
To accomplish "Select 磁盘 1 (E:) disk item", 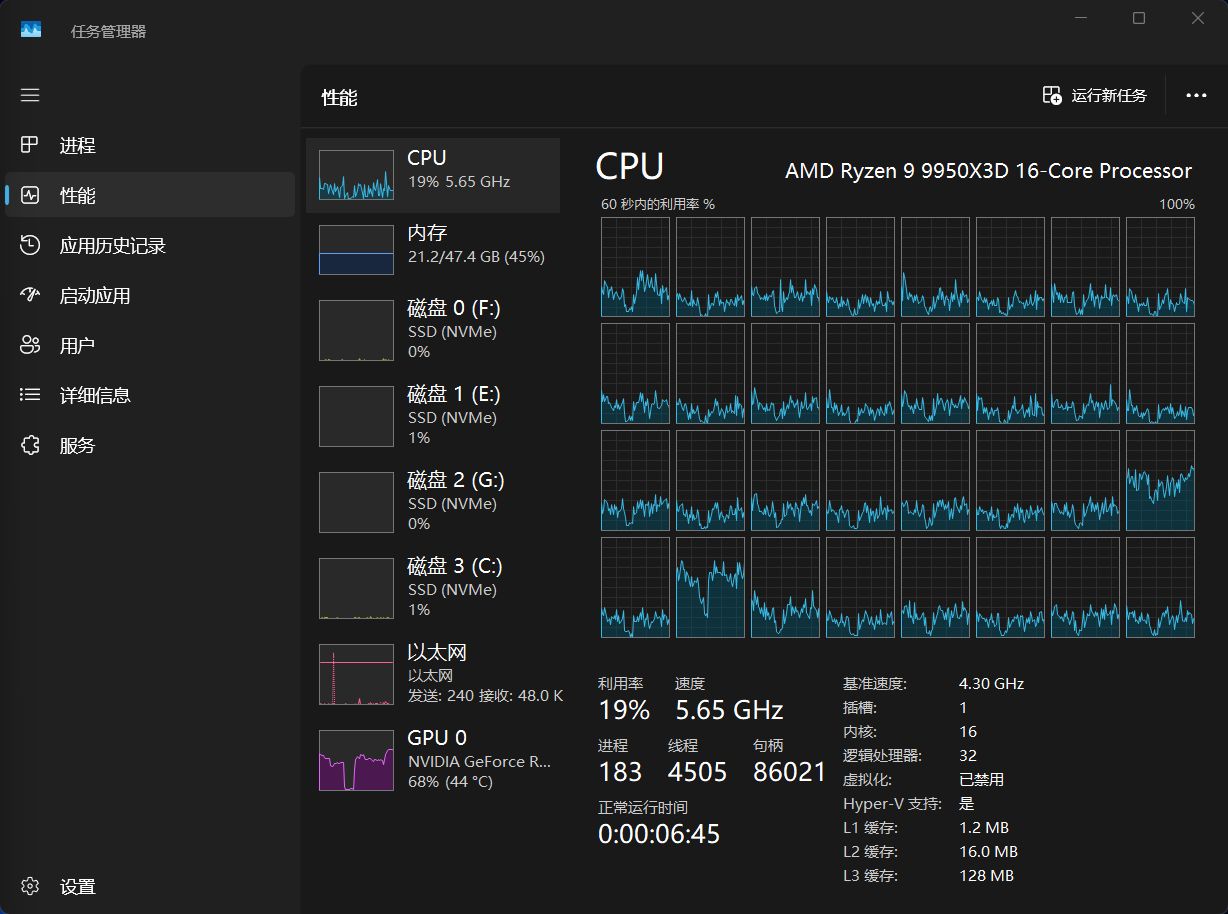I will 432,415.
